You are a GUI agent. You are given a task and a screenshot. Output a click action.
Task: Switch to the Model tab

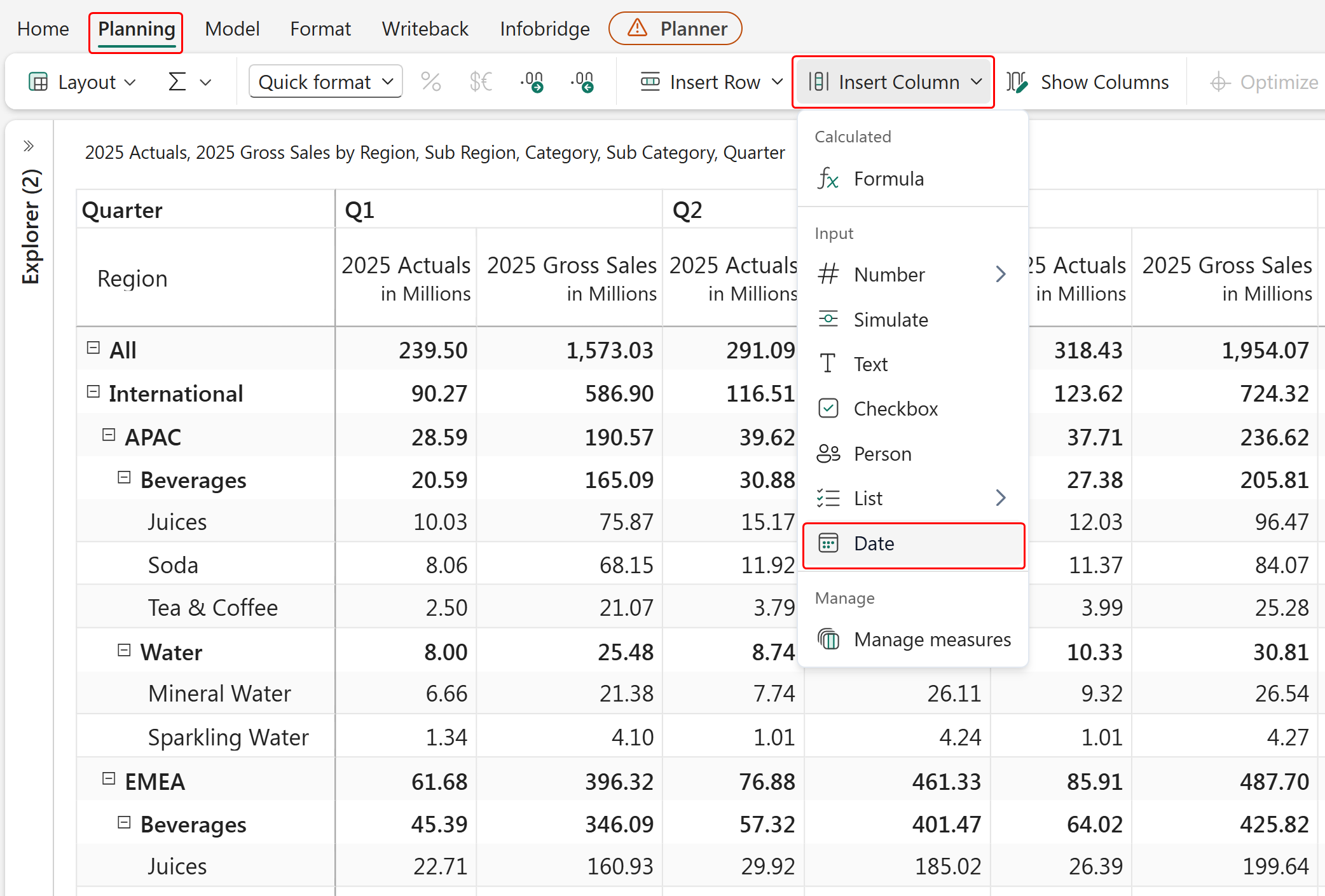tap(232, 29)
